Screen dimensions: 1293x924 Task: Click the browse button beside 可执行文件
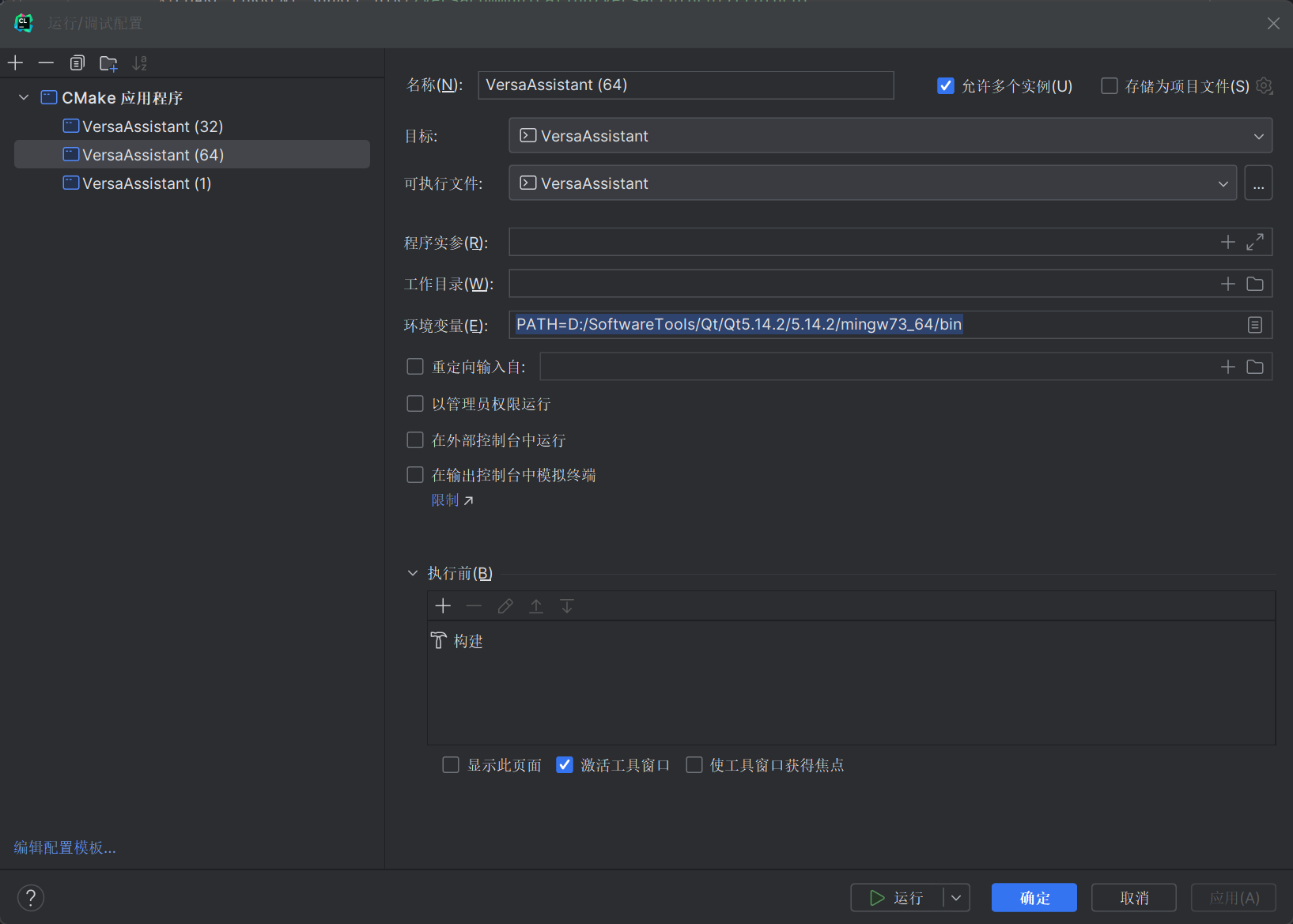pyautogui.click(x=1258, y=183)
